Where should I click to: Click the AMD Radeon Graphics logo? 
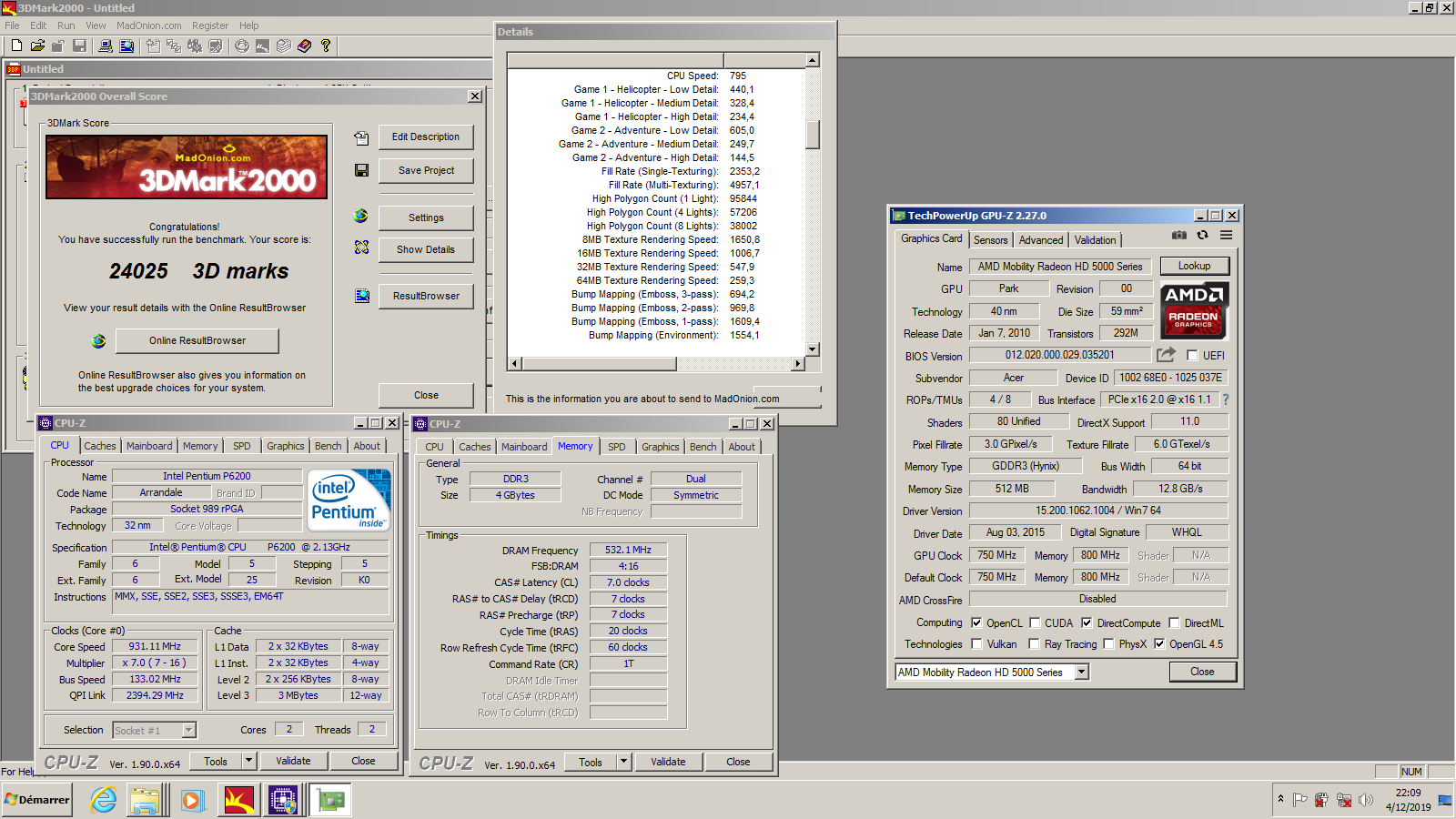coord(1194,310)
